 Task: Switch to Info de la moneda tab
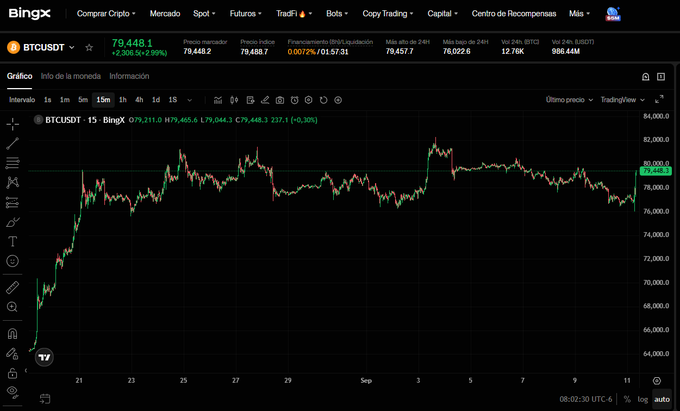[71, 76]
